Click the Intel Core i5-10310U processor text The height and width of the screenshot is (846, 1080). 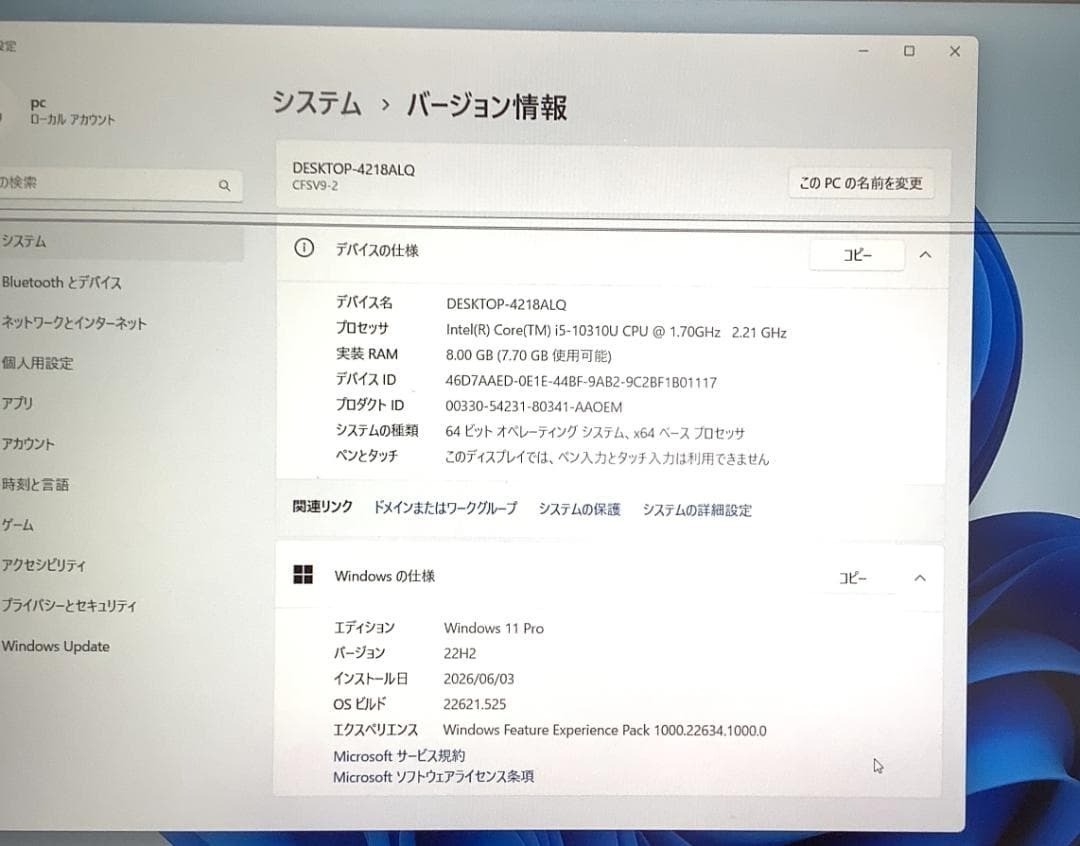[616, 331]
